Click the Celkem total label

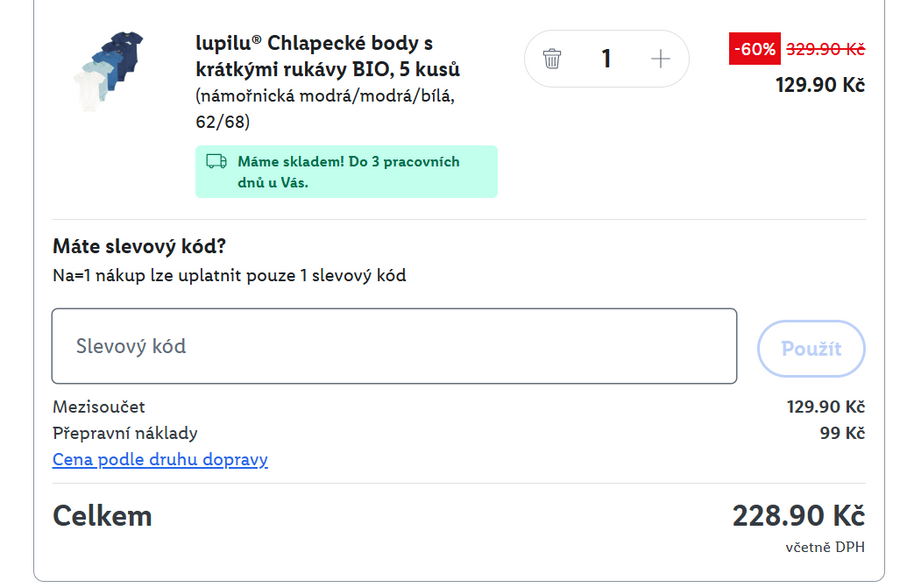[102, 516]
